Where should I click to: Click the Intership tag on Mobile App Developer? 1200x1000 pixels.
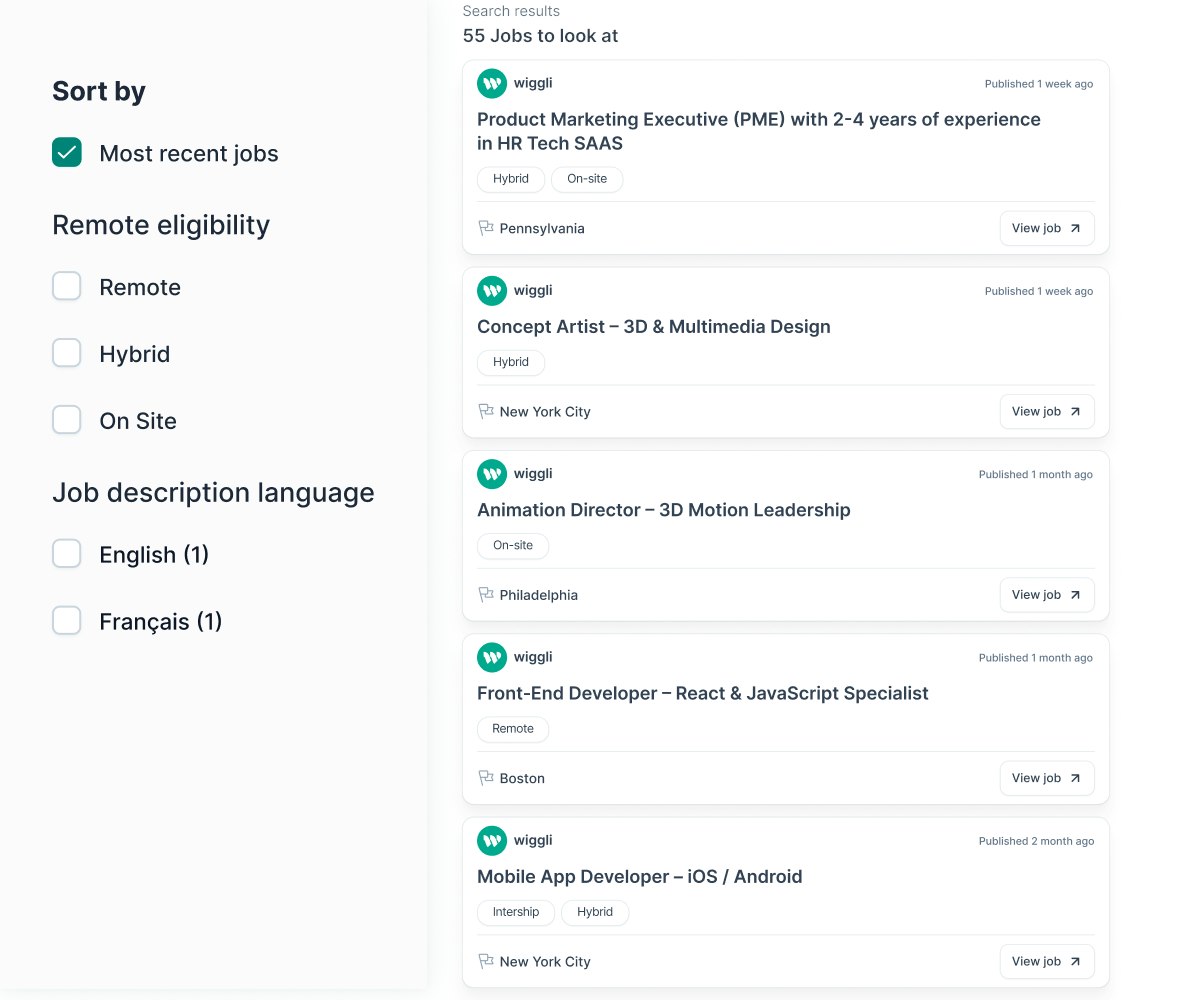pyautogui.click(x=515, y=912)
